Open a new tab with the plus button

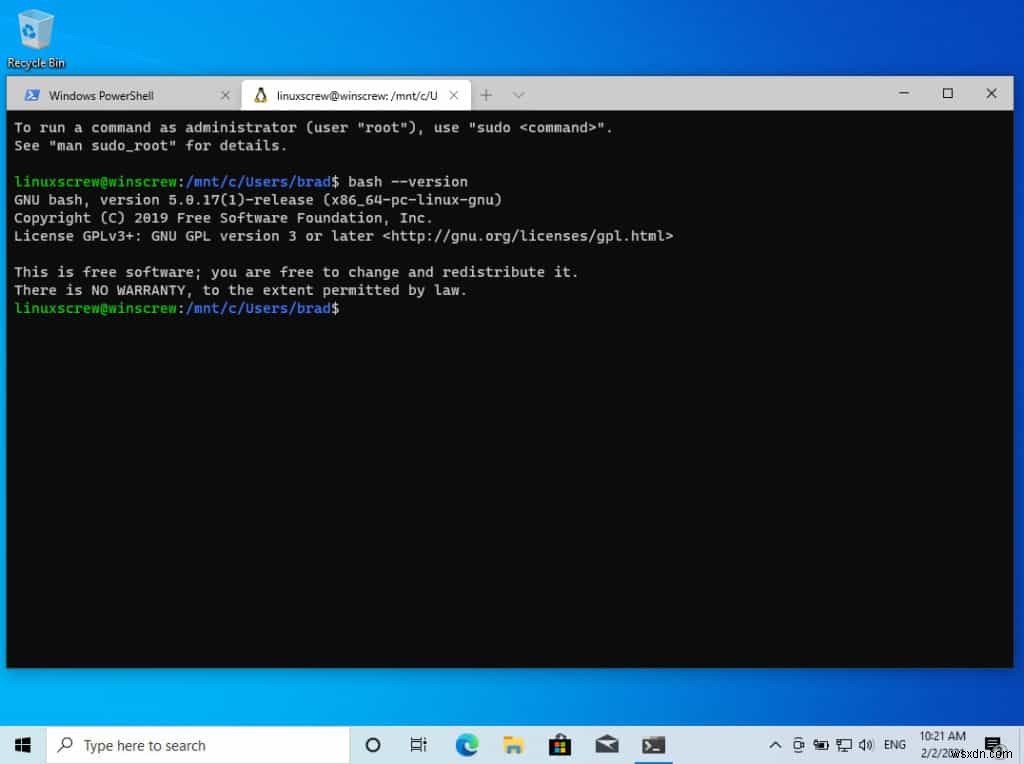(486, 94)
